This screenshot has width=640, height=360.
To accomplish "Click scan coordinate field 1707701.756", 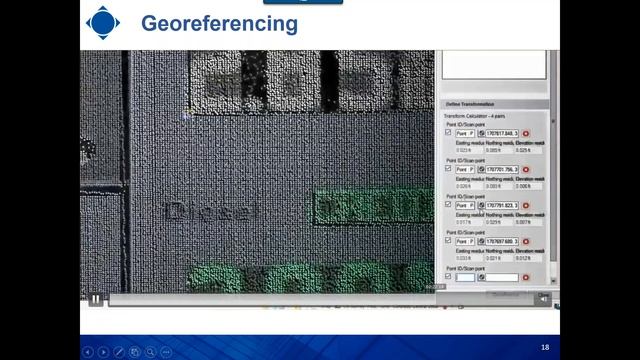I will [x=502, y=169].
